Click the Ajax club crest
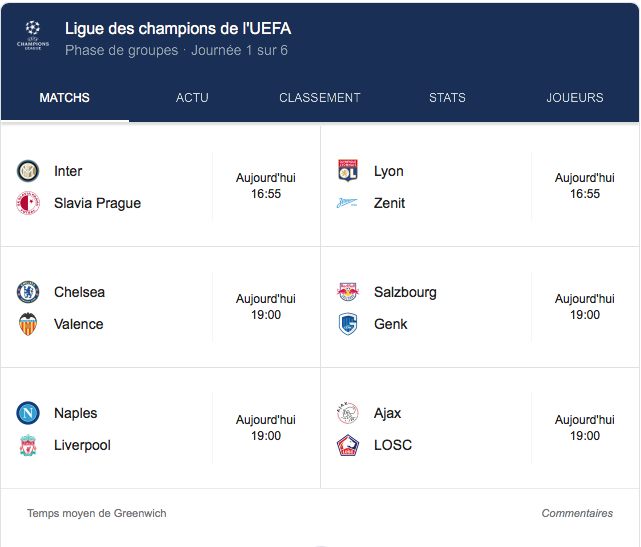 (x=348, y=413)
